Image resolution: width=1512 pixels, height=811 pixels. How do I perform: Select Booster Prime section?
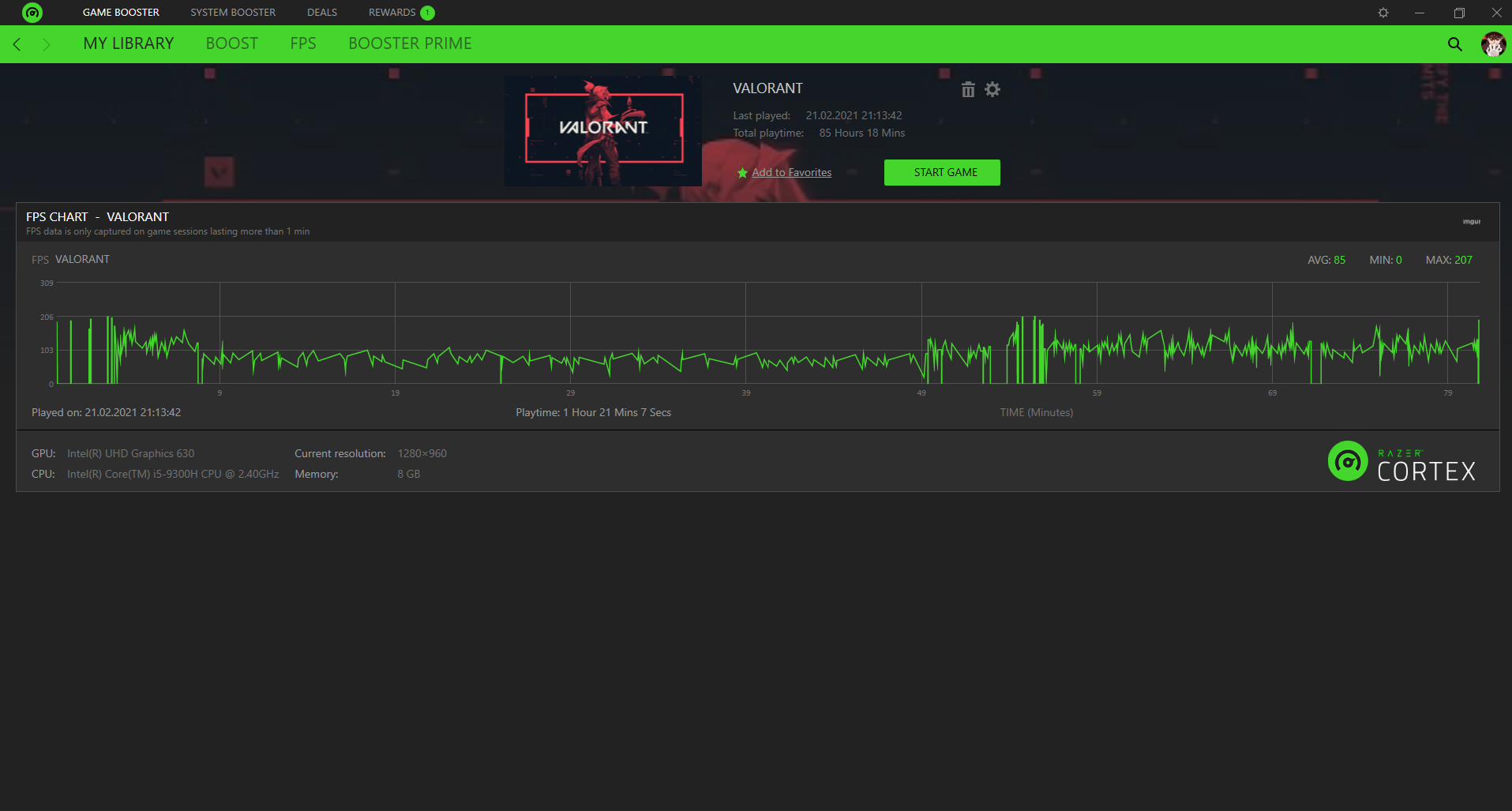tap(410, 43)
